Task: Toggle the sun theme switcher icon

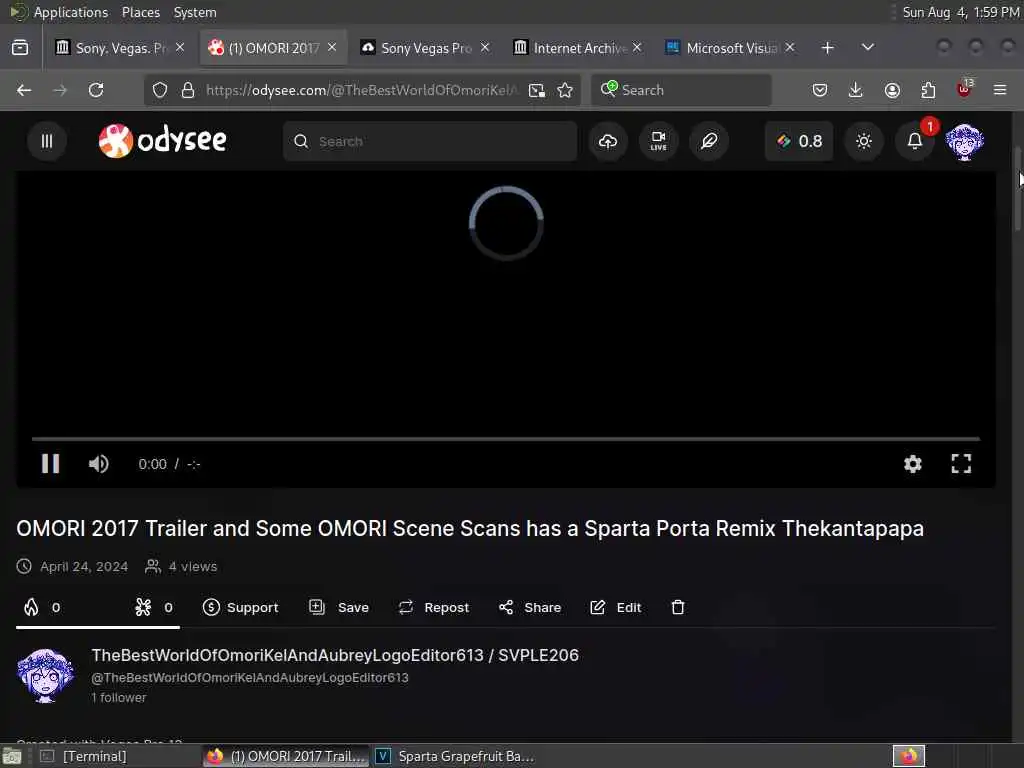Action: 864,141
